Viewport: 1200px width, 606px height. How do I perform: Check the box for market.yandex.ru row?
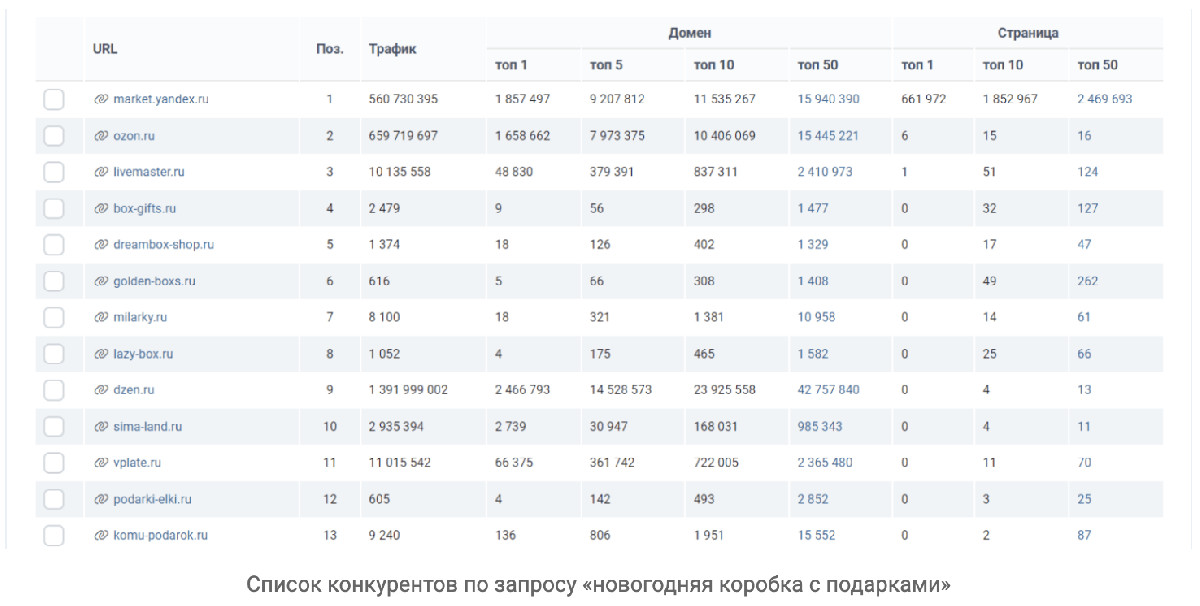coord(54,100)
